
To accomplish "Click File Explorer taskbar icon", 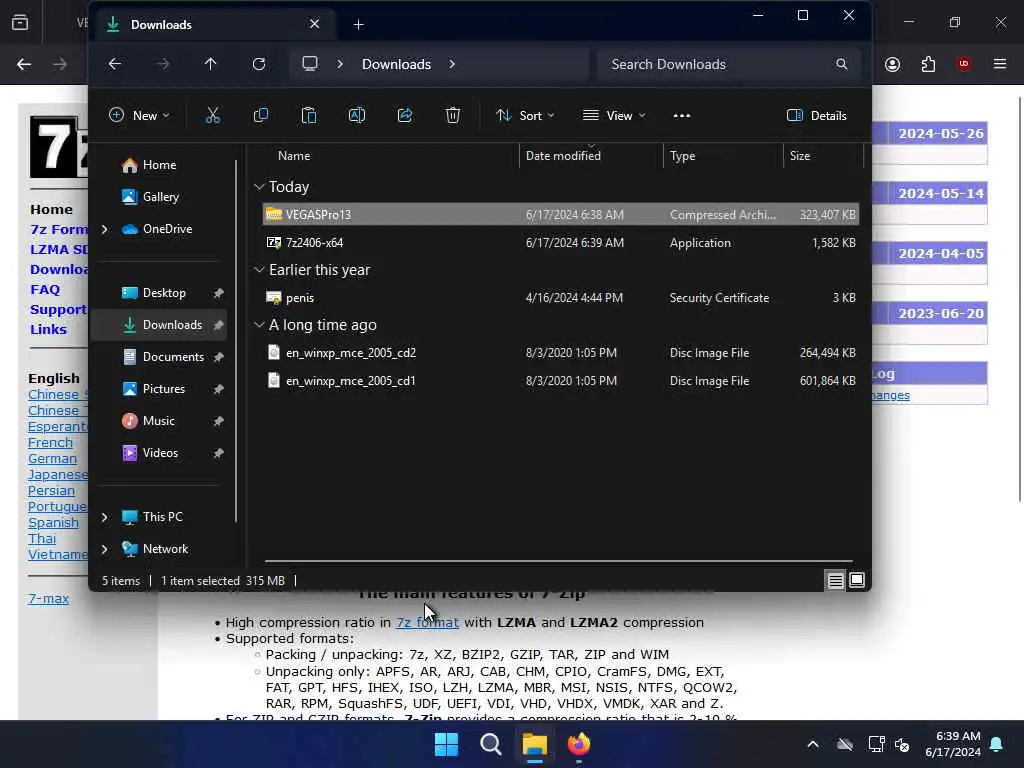I will tap(534, 744).
